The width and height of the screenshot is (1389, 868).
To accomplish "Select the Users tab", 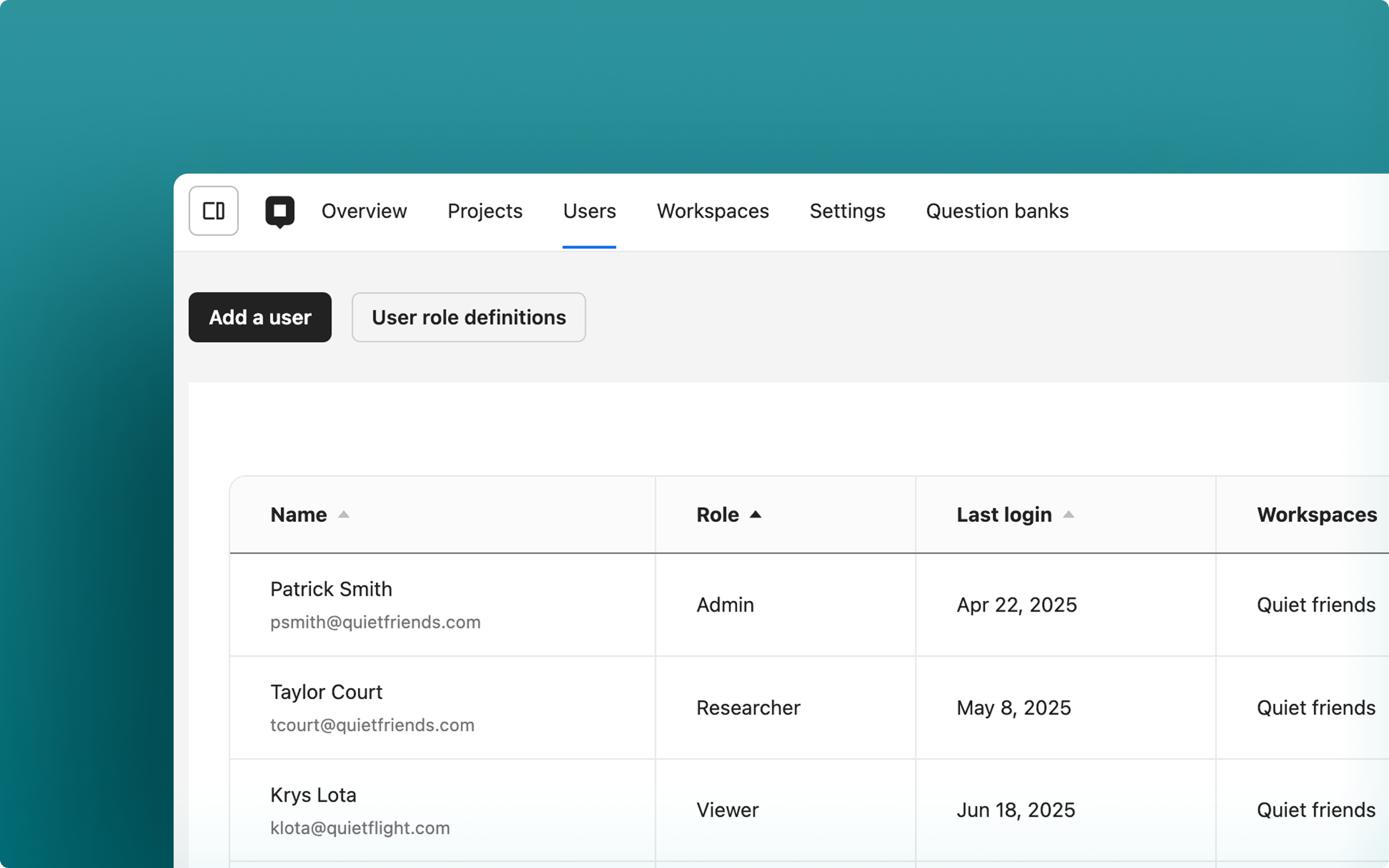I will coord(589,210).
